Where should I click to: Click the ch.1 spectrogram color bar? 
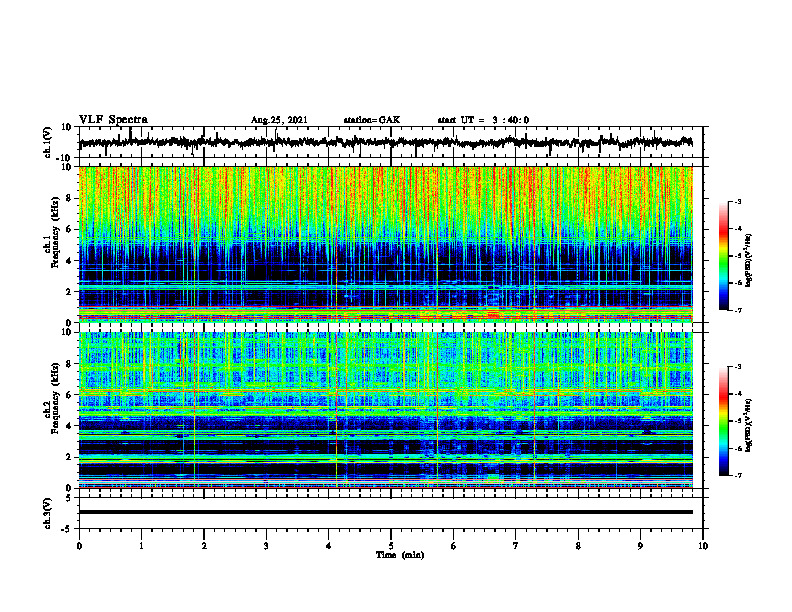[x=724, y=256]
